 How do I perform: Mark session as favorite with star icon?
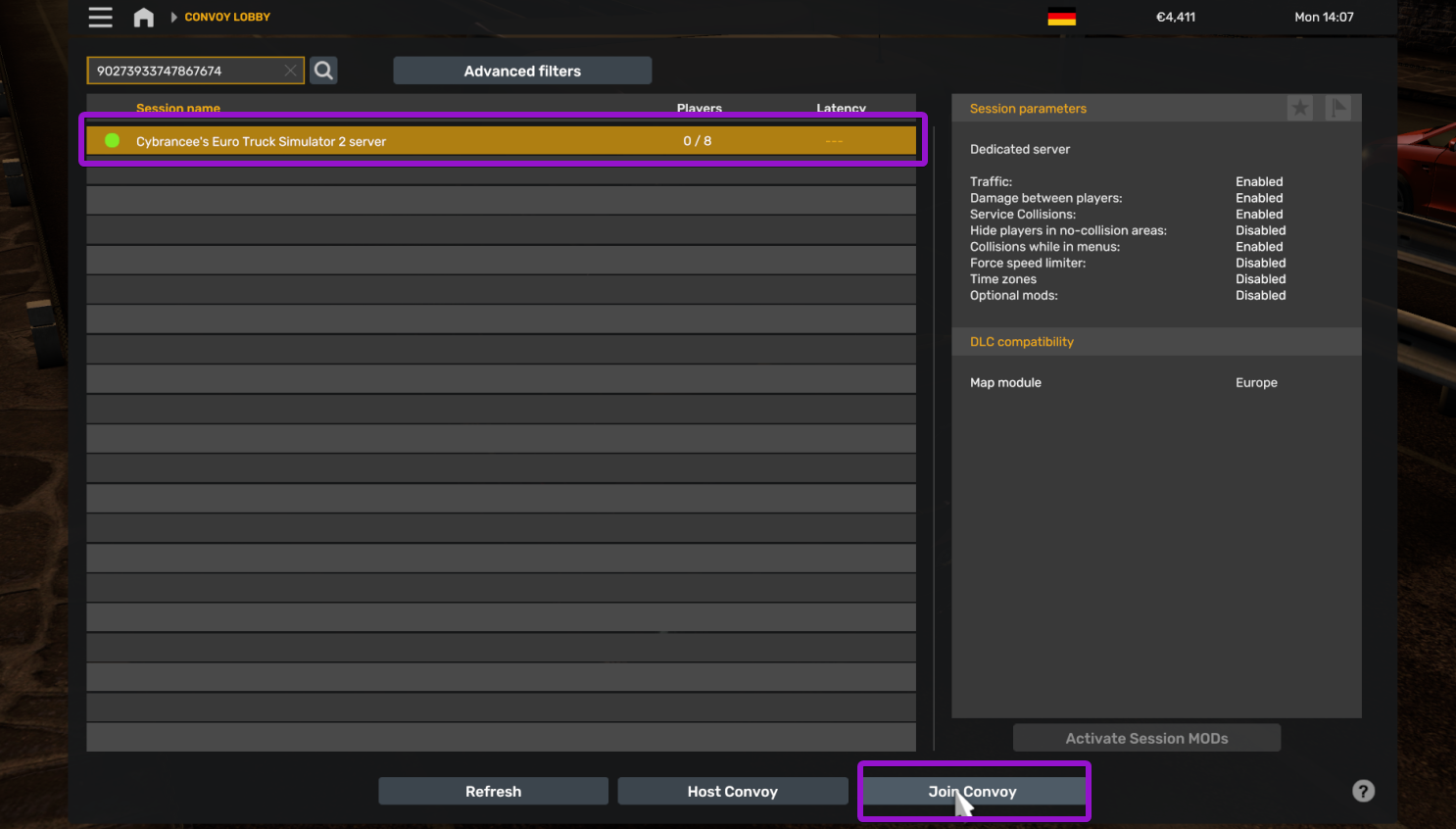point(1300,108)
